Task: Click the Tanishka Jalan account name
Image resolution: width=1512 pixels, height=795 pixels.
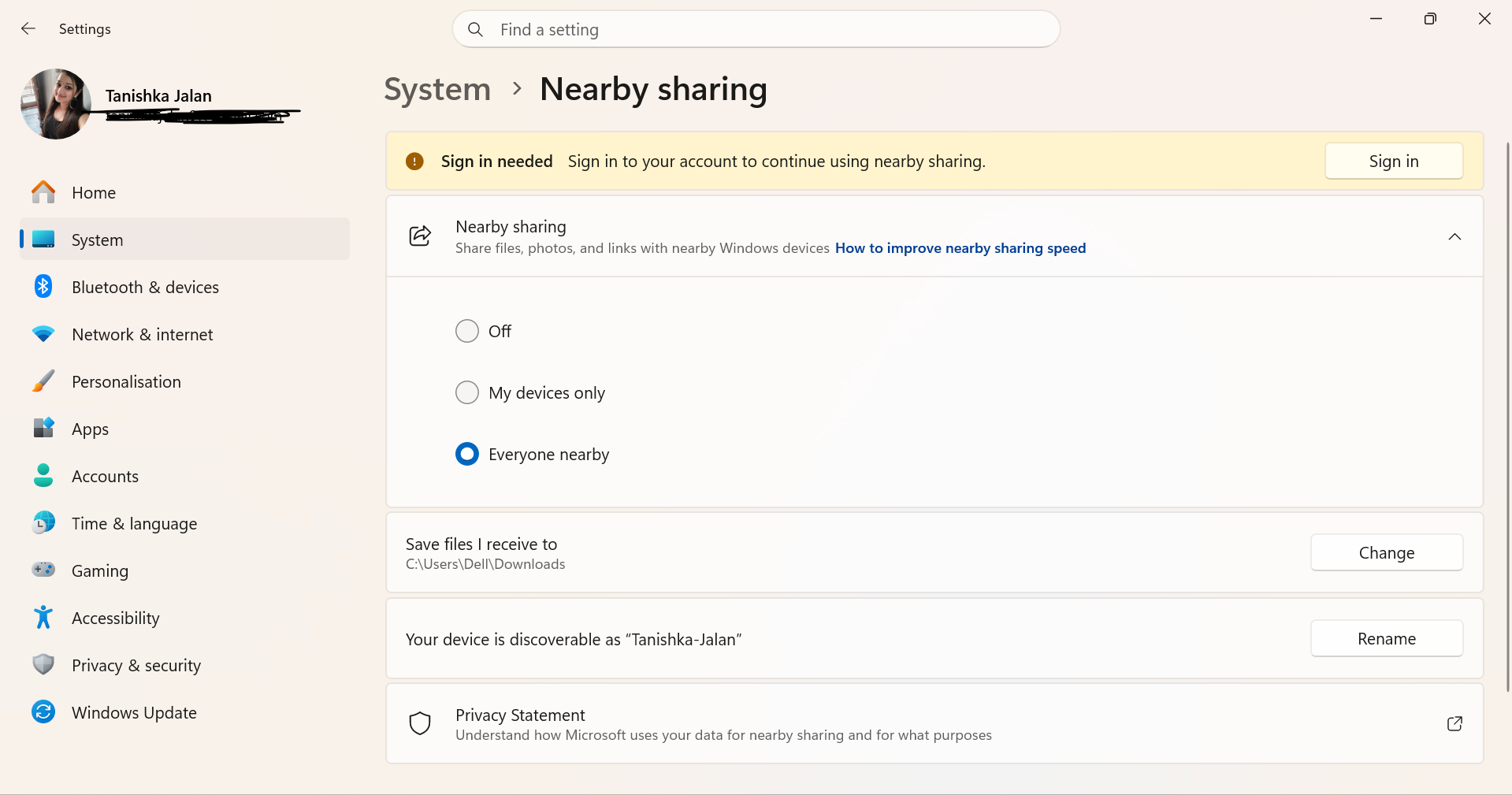Action: [158, 96]
